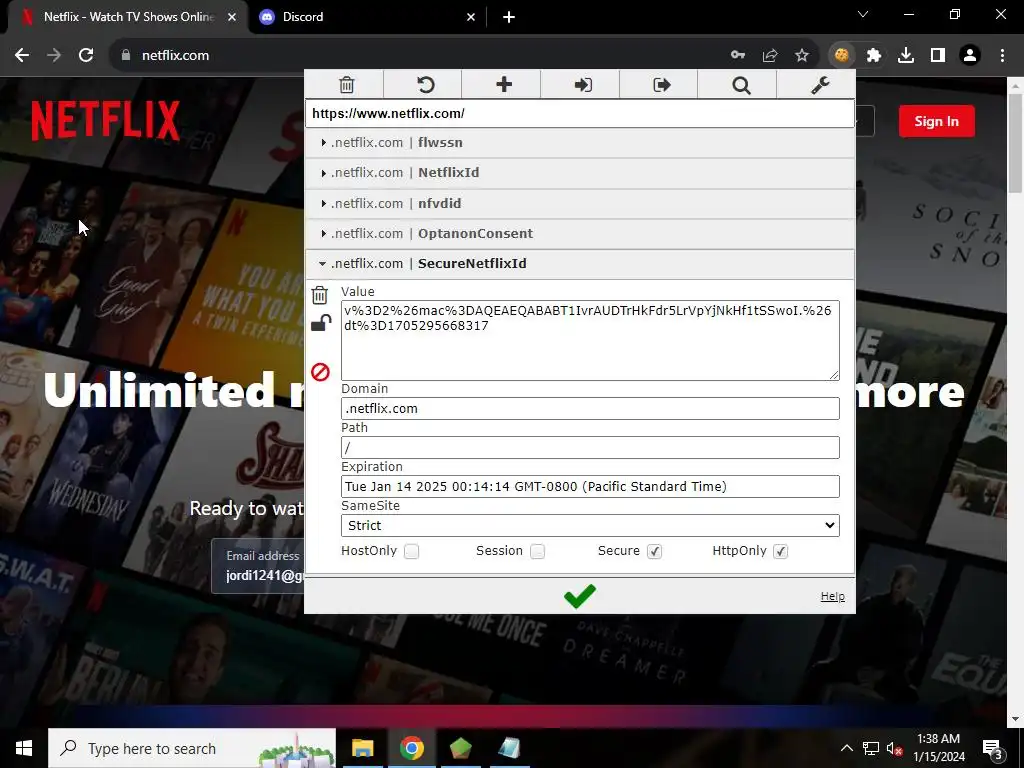Open Chrome downloads icon

point(906,56)
